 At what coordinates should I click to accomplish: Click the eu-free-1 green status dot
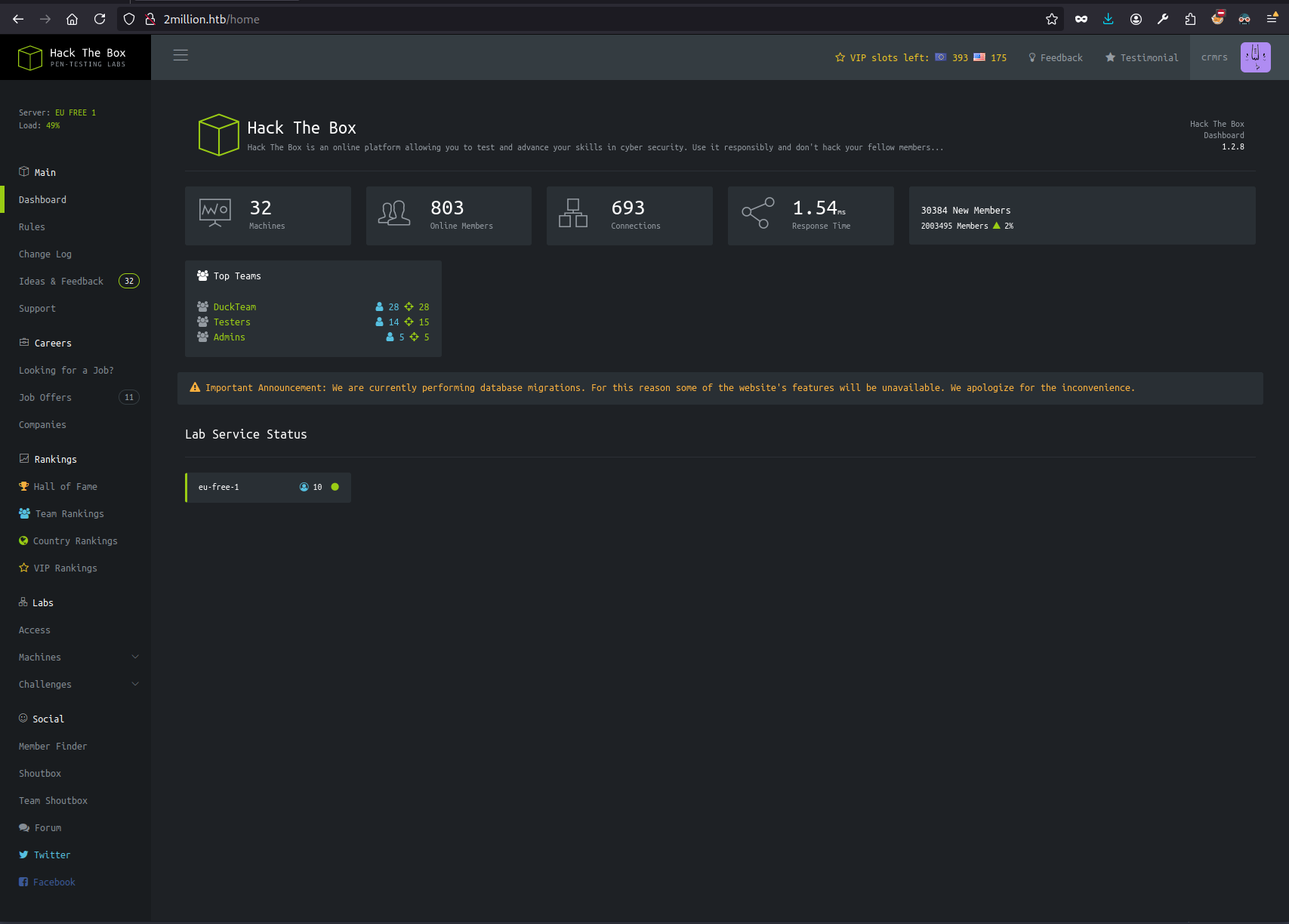click(335, 487)
